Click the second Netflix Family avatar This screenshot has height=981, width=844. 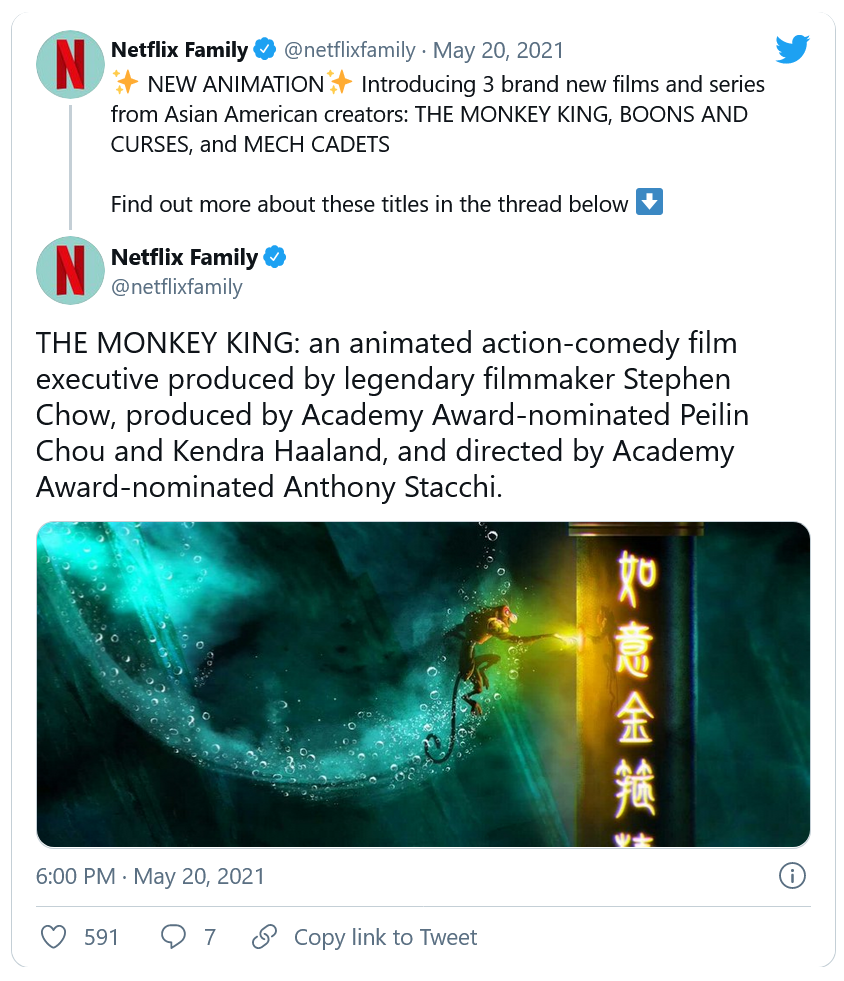70,270
